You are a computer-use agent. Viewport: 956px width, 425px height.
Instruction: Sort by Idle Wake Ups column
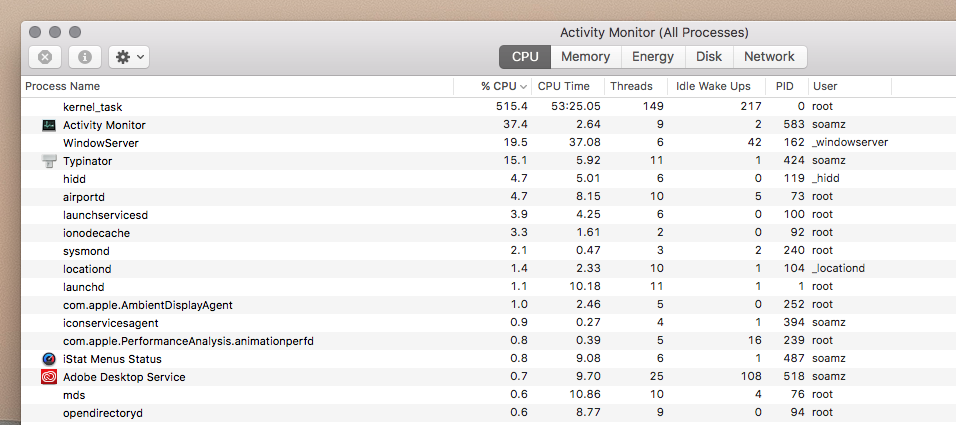click(x=717, y=86)
